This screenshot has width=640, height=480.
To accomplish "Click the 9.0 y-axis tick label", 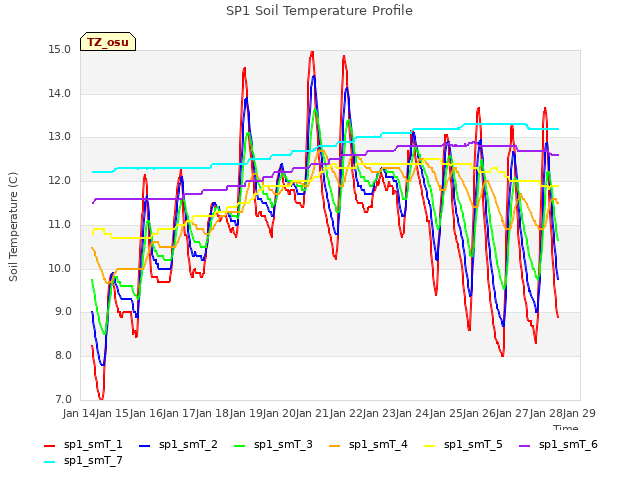I will click(62, 312).
